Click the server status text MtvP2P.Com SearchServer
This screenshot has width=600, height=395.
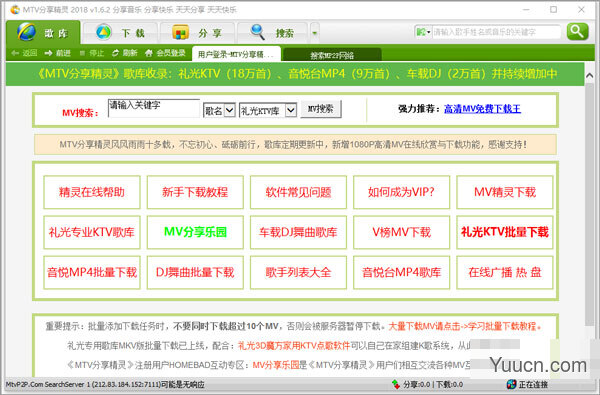[105, 384]
